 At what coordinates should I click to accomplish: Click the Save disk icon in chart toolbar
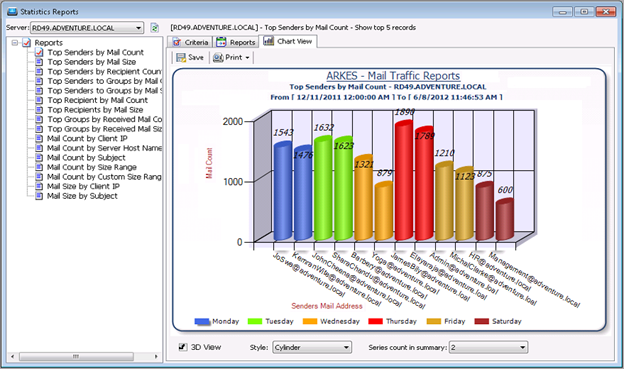point(181,58)
